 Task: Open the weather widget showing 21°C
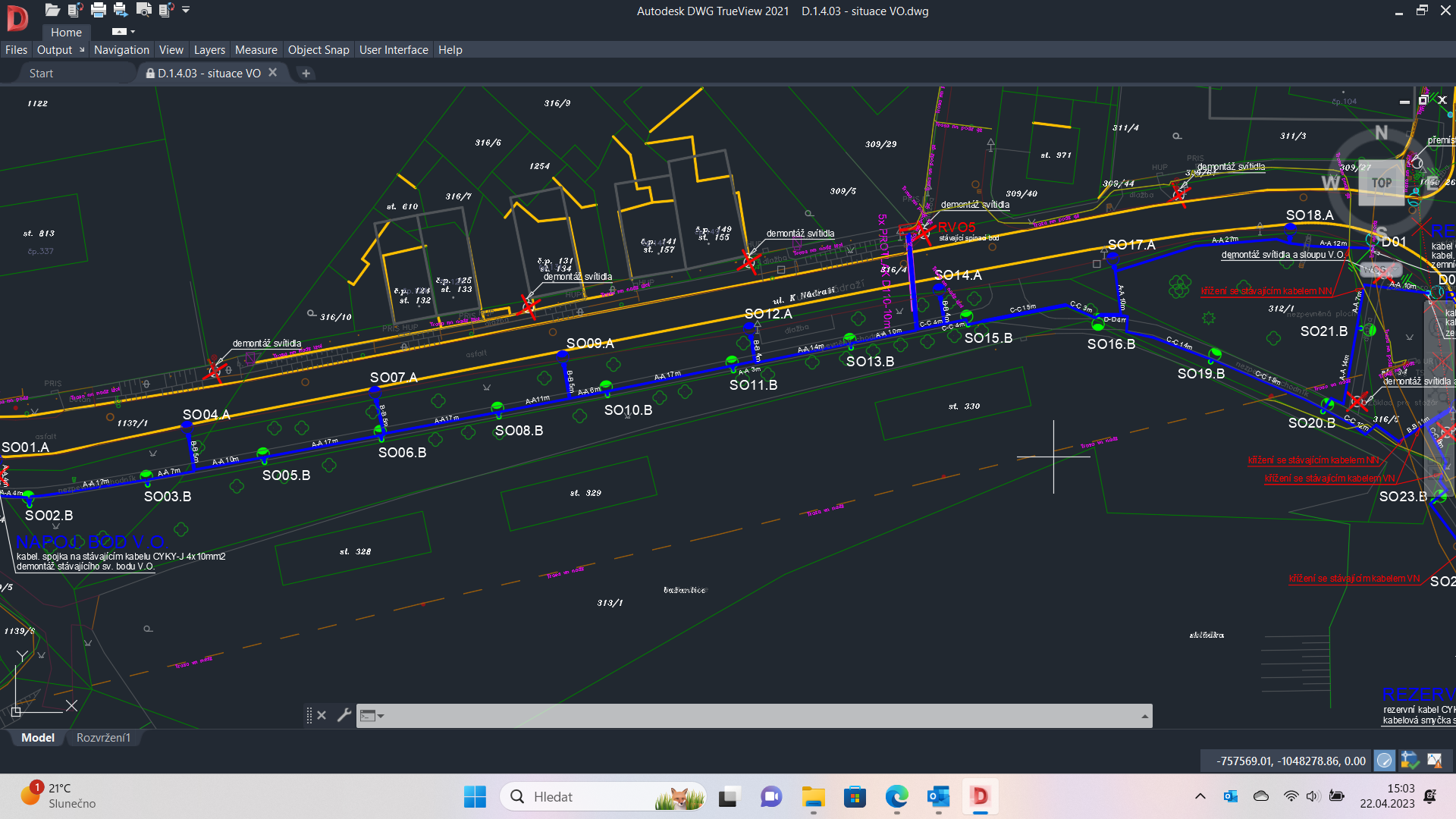point(59,795)
